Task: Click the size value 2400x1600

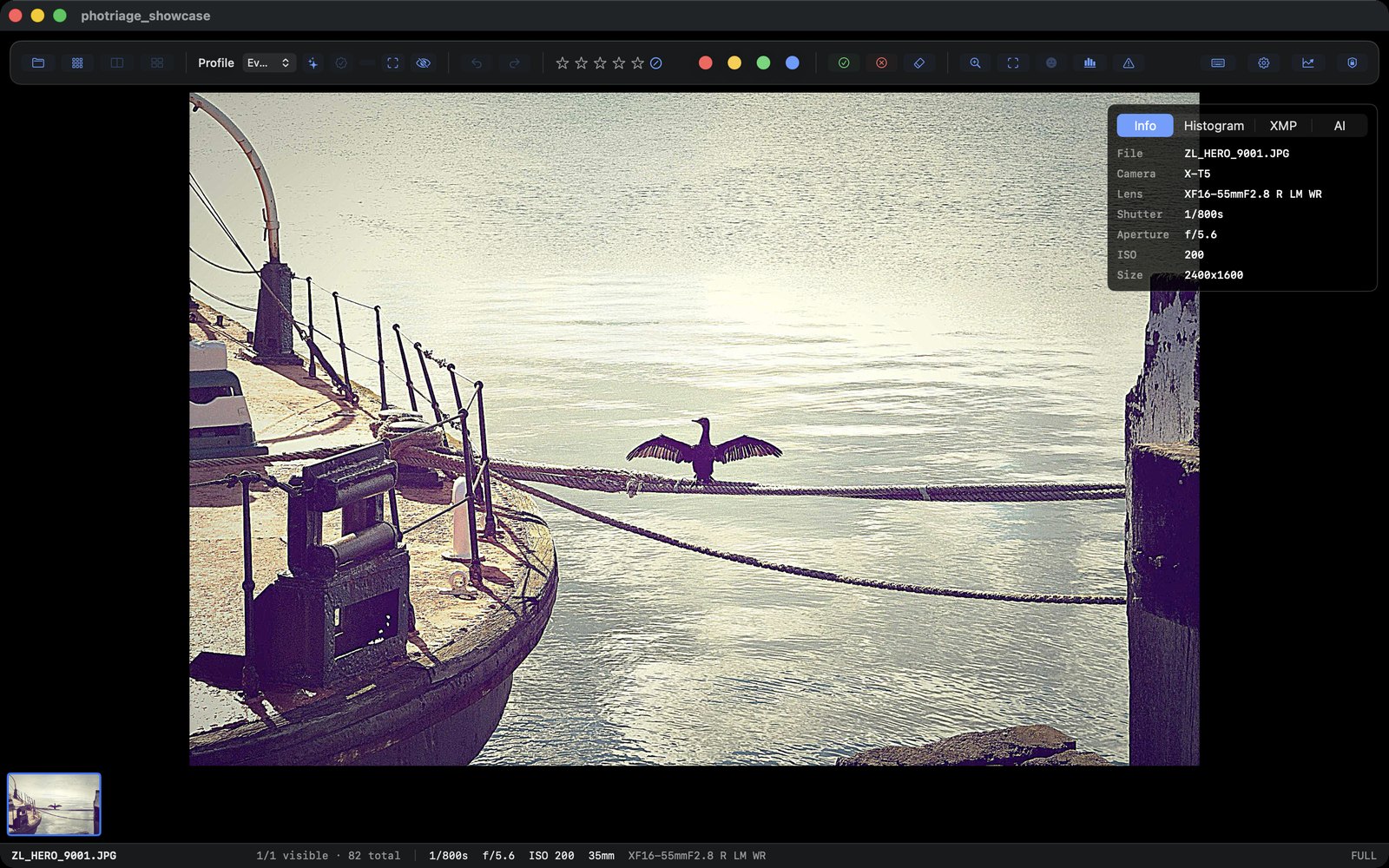Action: coord(1214,275)
